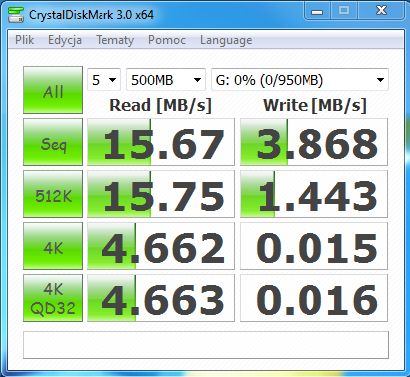Open the Edycja menu
410x377 pixels.
(65, 40)
